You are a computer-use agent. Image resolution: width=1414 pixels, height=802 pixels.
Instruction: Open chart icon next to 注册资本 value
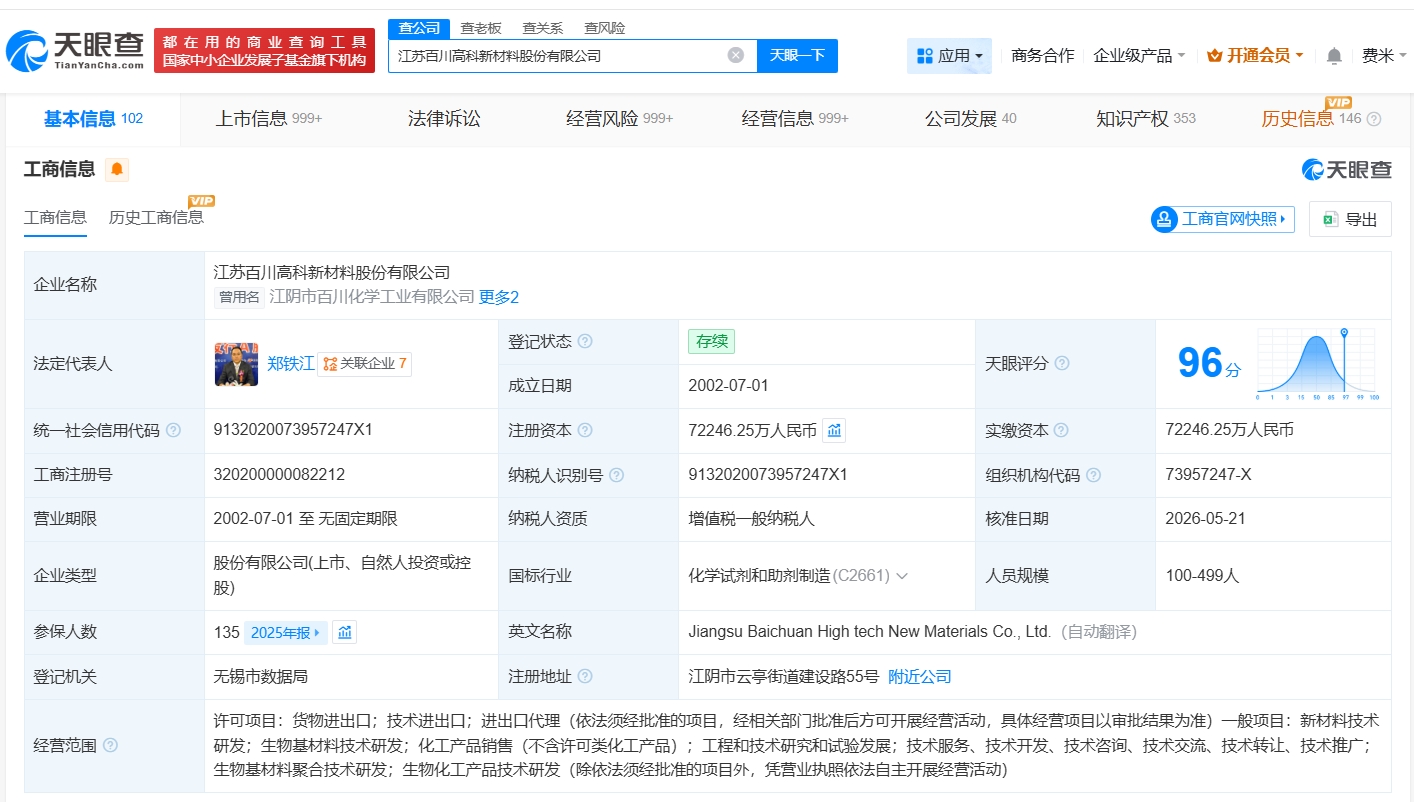(835, 431)
